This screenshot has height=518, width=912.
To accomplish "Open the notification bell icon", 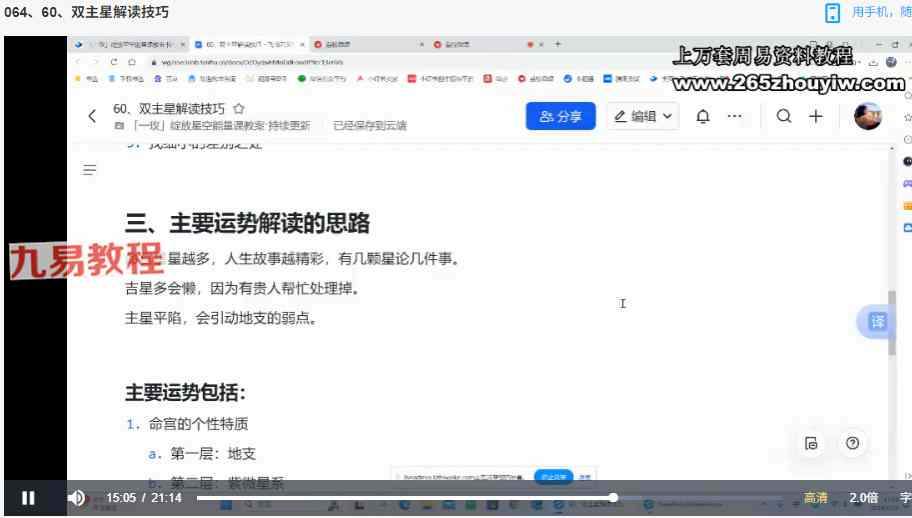I will click(703, 116).
